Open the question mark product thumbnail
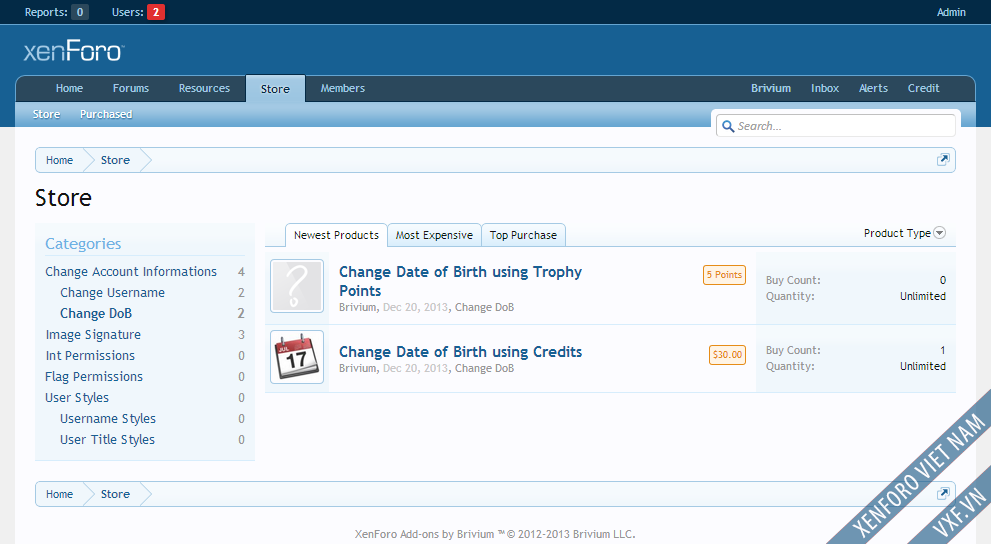Viewport: 991px width, 544px height. pyautogui.click(x=297, y=286)
